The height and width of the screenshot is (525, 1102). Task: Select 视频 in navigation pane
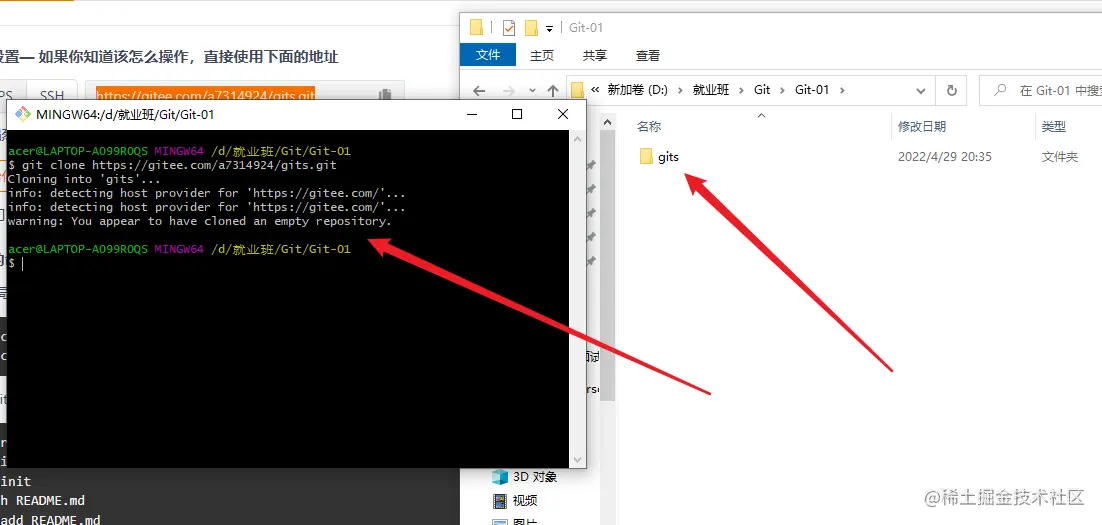(x=525, y=500)
